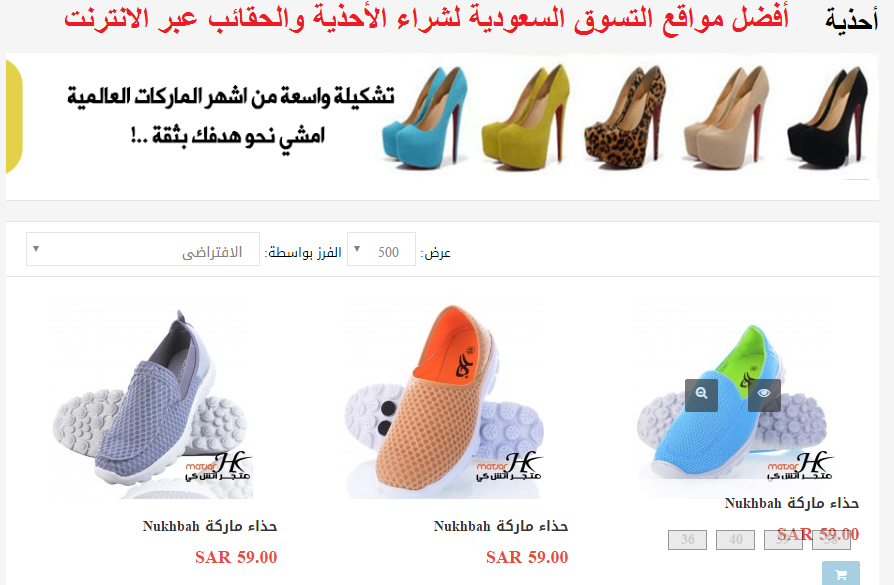Screen dimensions: 894x585
Task: Open the blue mesh shoe product image
Action: pyautogui.click(x=735, y=402)
